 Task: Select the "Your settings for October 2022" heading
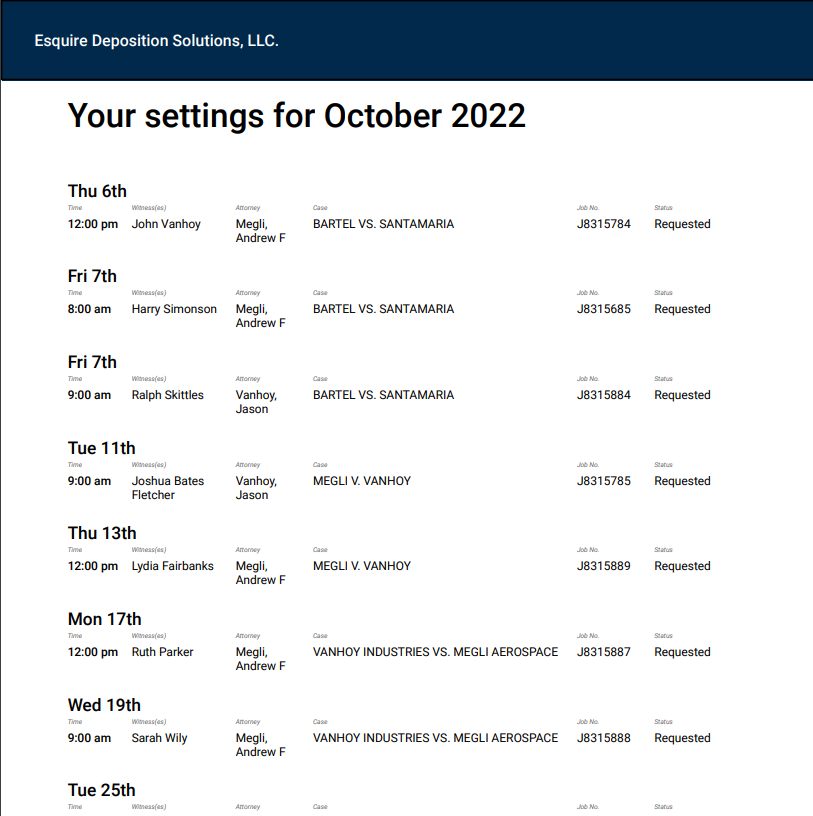tap(296, 116)
